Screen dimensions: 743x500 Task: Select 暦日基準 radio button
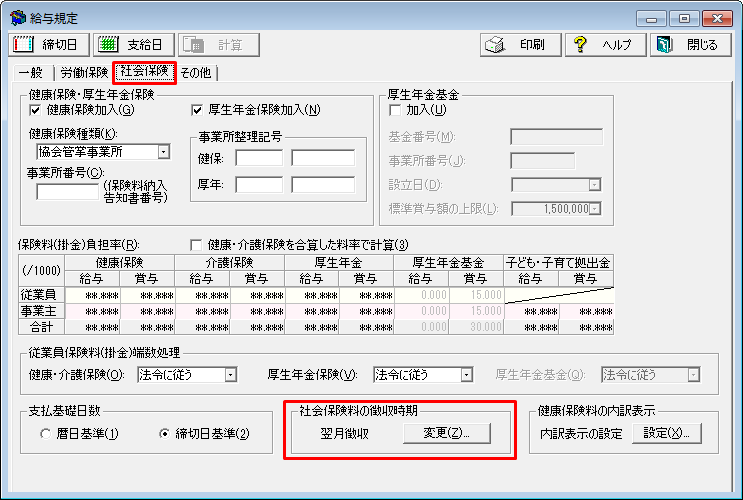[x=46, y=434]
